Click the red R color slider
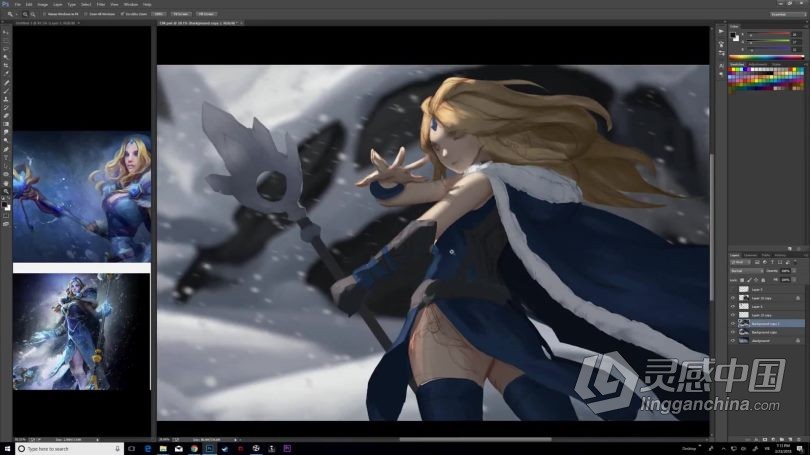Image resolution: width=810 pixels, height=455 pixels. 770,35
